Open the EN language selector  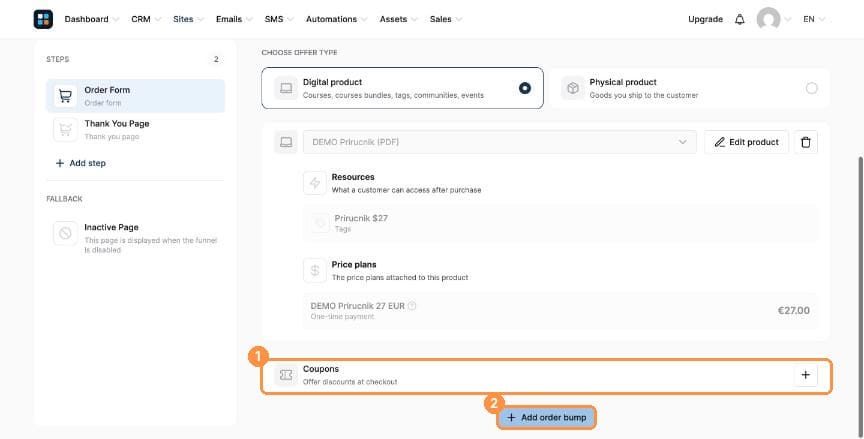pos(814,19)
